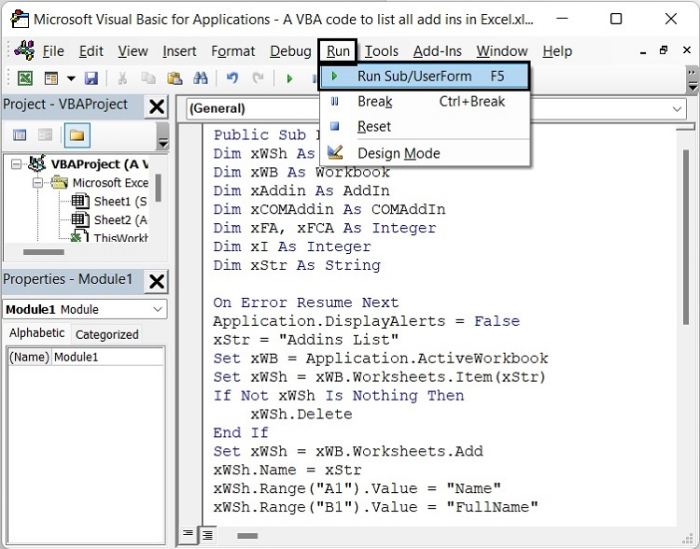Open the Format menu
The width and height of the screenshot is (700, 549).
point(233,51)
